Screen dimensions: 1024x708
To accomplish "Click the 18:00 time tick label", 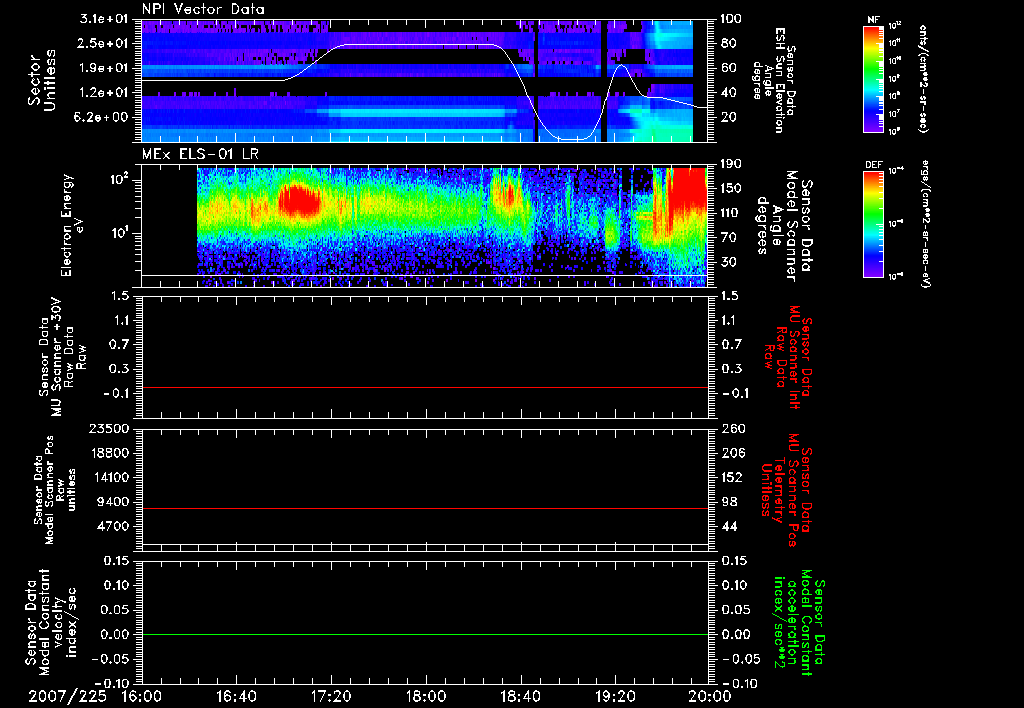I will [x=426, y=696].
